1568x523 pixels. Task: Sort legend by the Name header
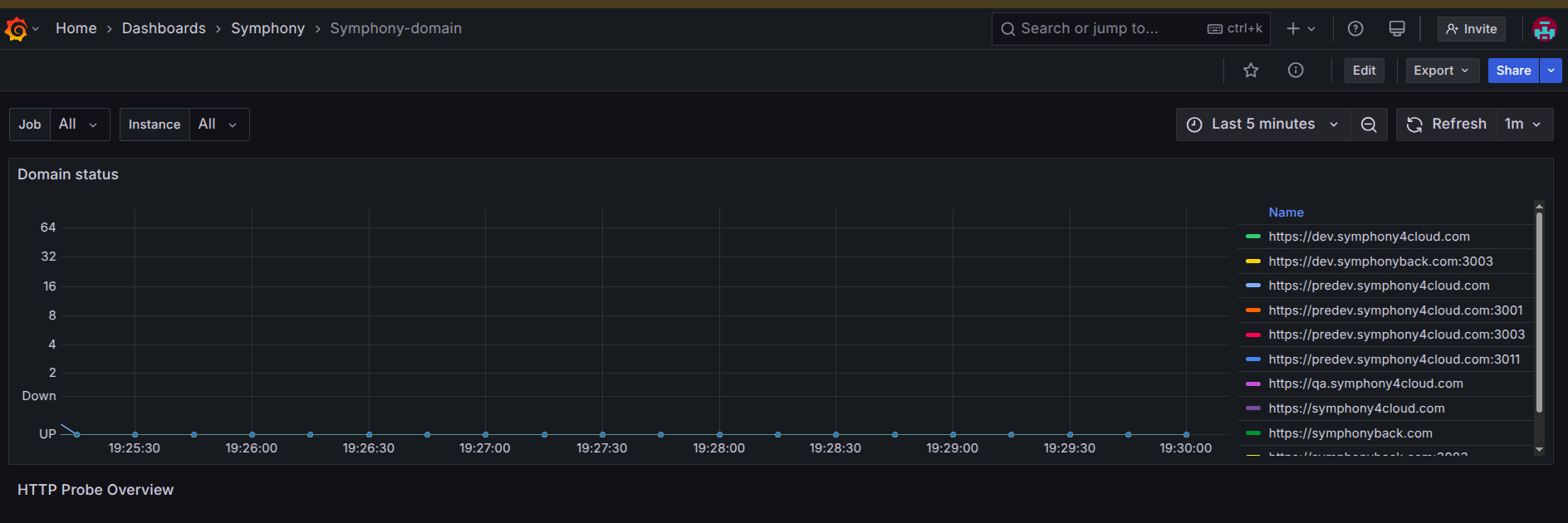[x=1286, y=213]
